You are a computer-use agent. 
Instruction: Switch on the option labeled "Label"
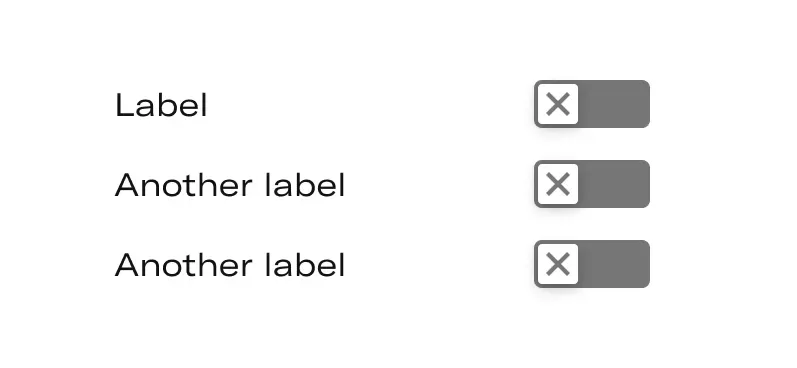592,104
